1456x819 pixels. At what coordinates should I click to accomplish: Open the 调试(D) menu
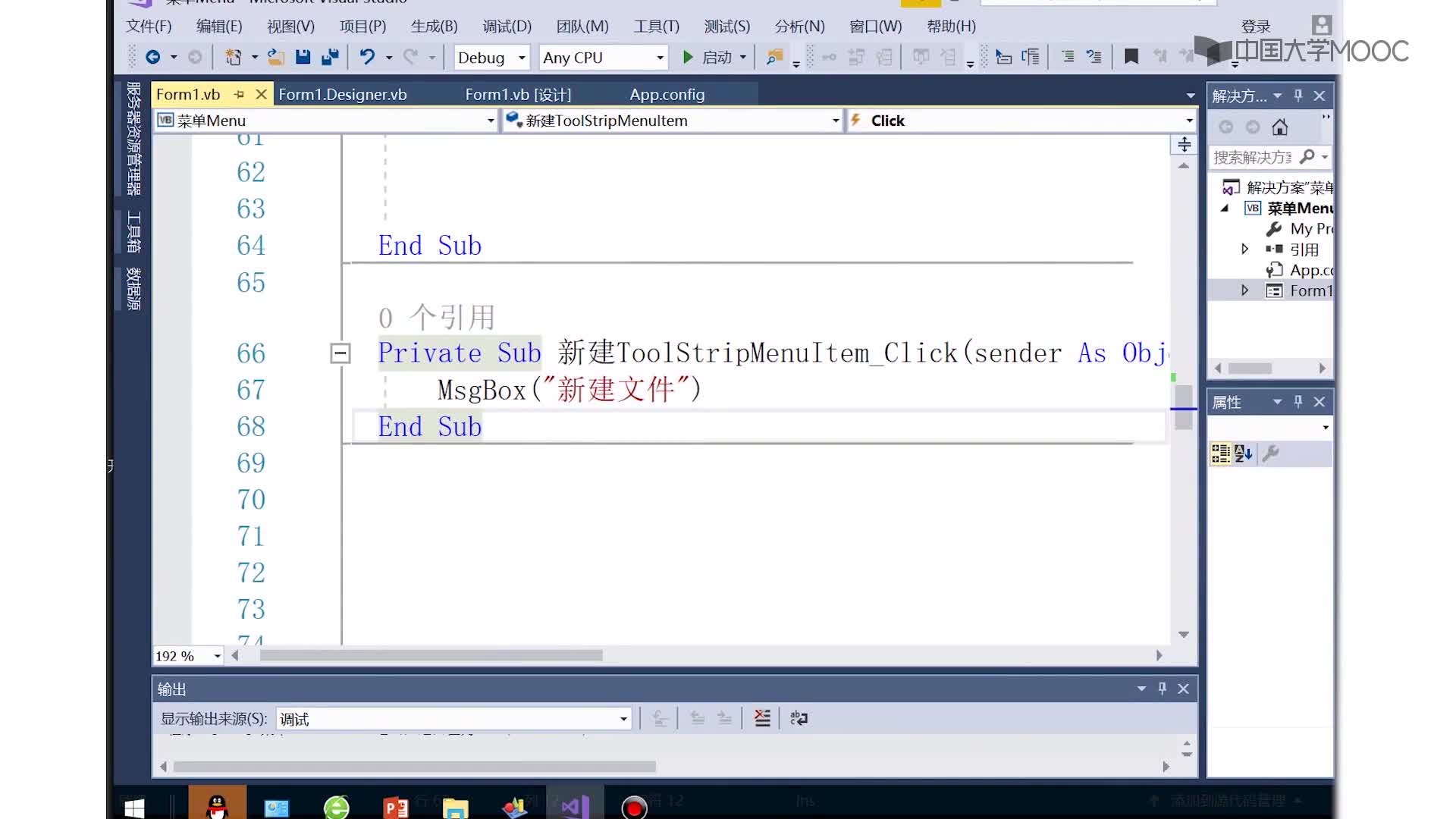point(507,27)
